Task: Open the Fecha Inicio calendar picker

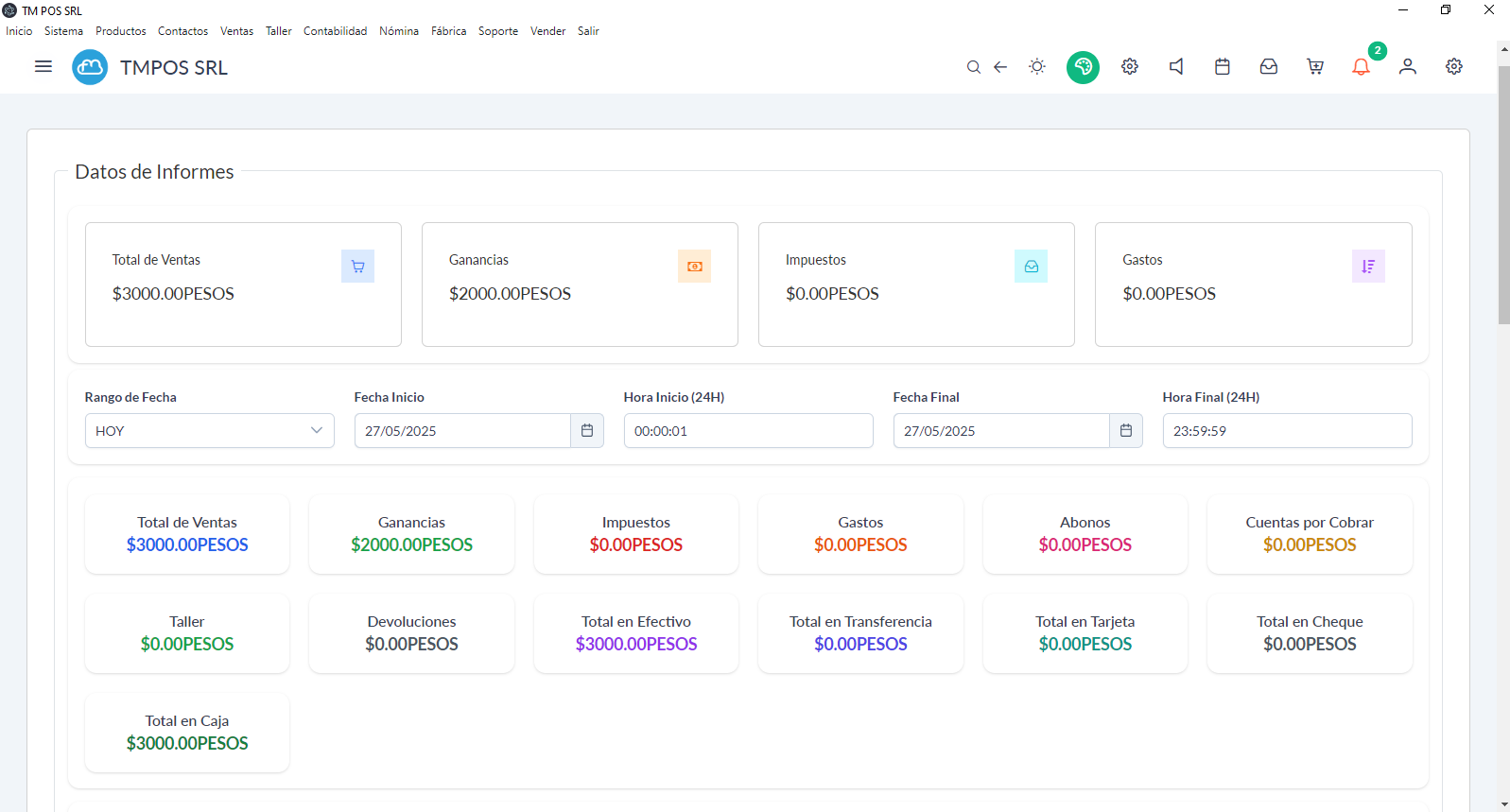Action: tap(587, 431)
